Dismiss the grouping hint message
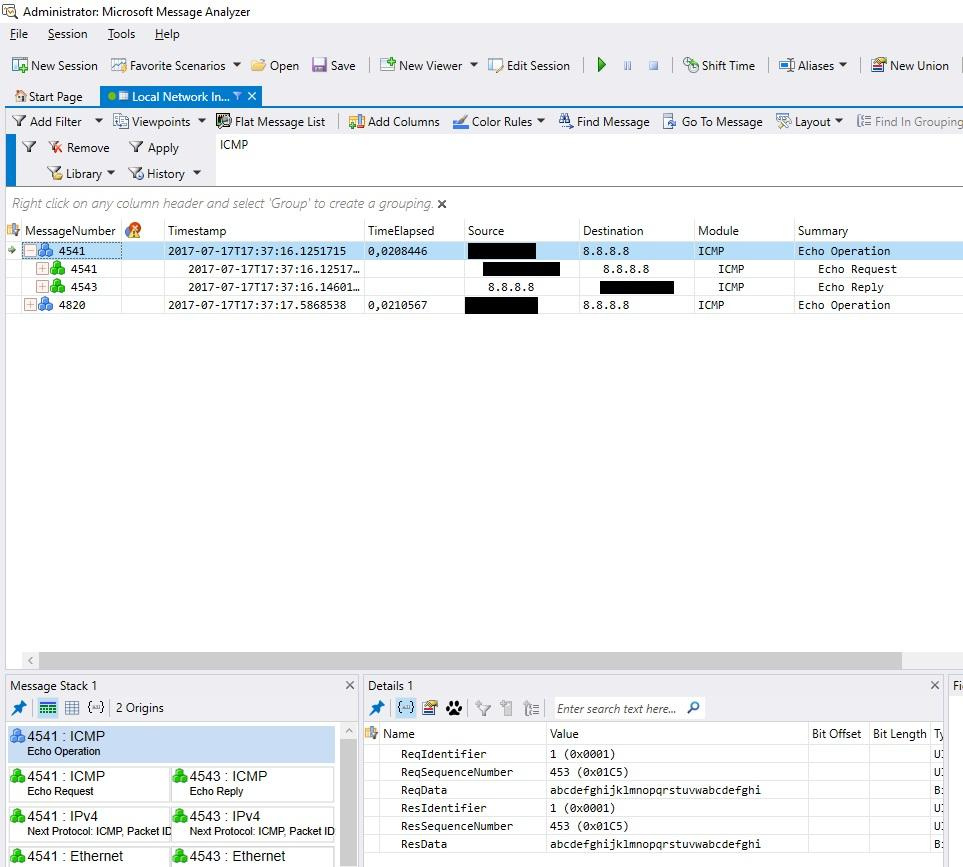 (442, 204)
